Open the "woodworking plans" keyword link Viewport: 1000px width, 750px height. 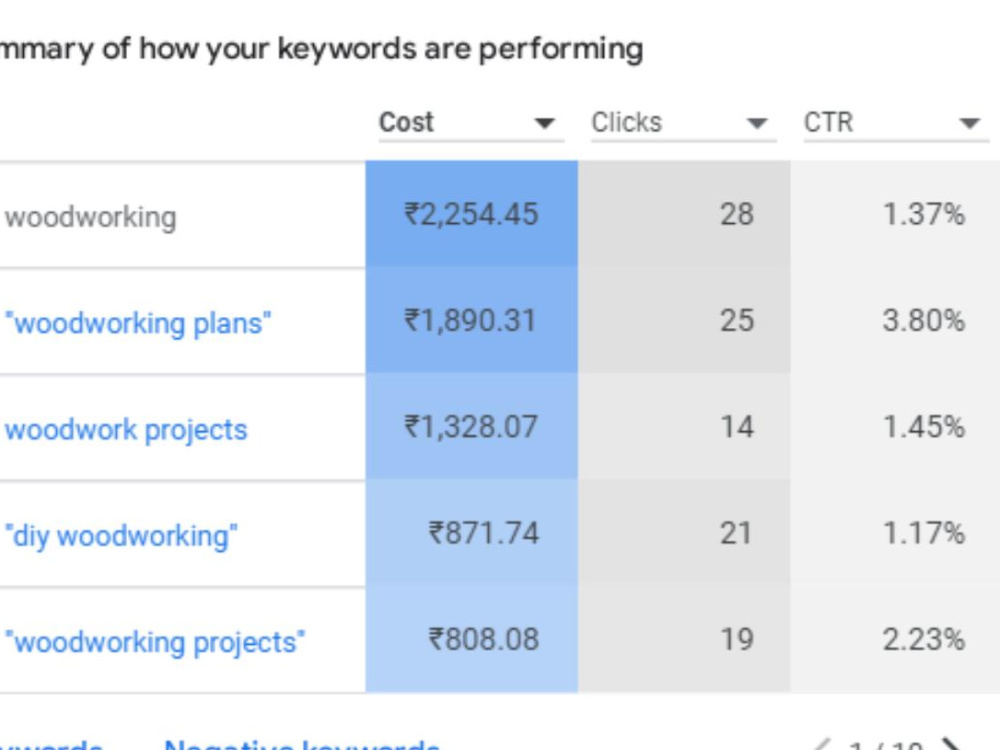(138, 323)
